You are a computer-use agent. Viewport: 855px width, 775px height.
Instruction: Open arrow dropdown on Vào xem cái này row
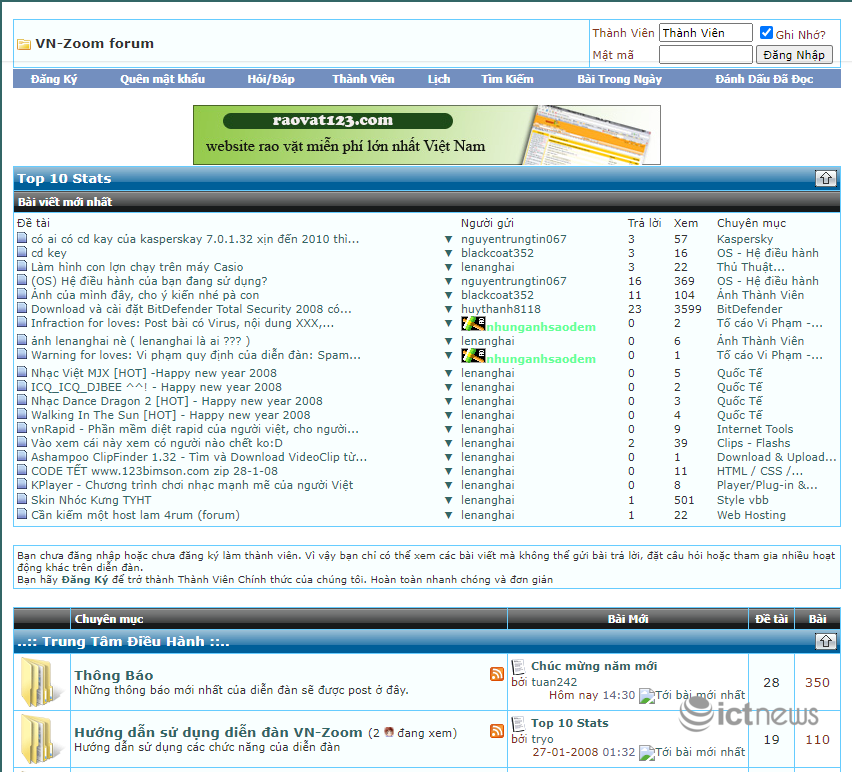(448, 443)
